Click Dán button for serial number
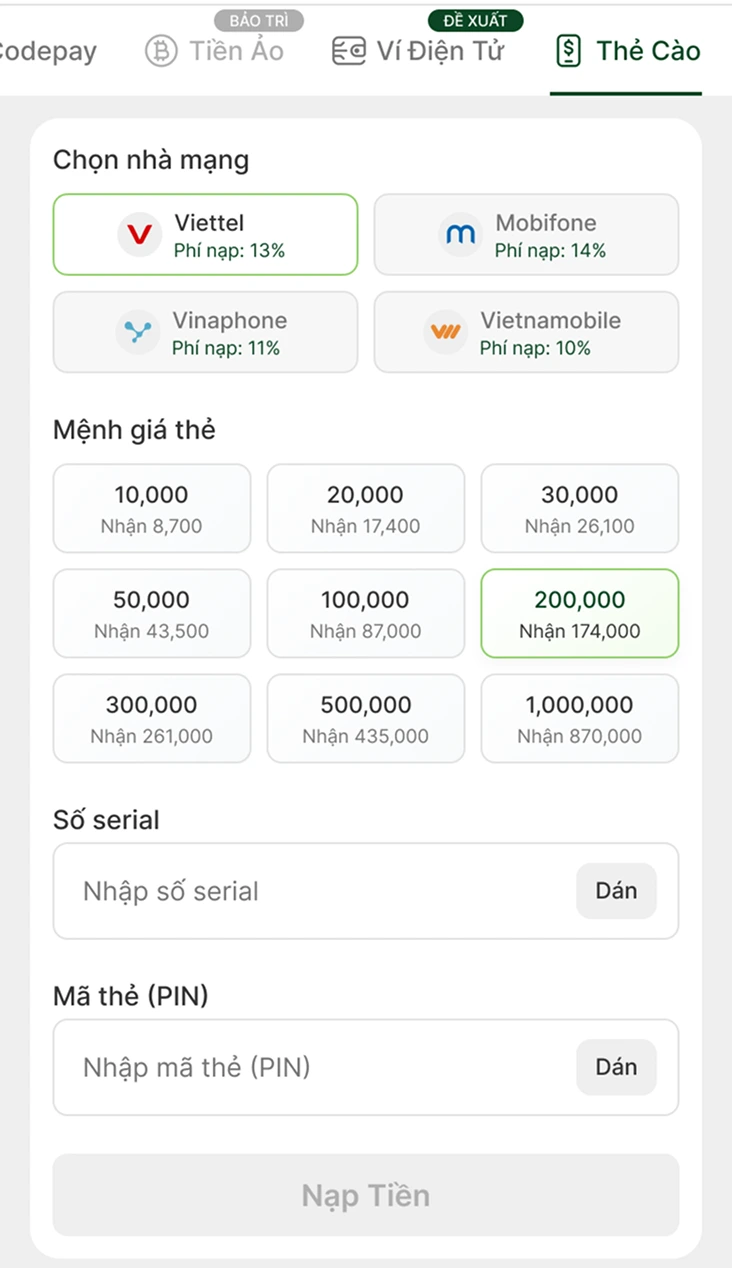This screenshot has width=732, height=1268. [616, 891]
